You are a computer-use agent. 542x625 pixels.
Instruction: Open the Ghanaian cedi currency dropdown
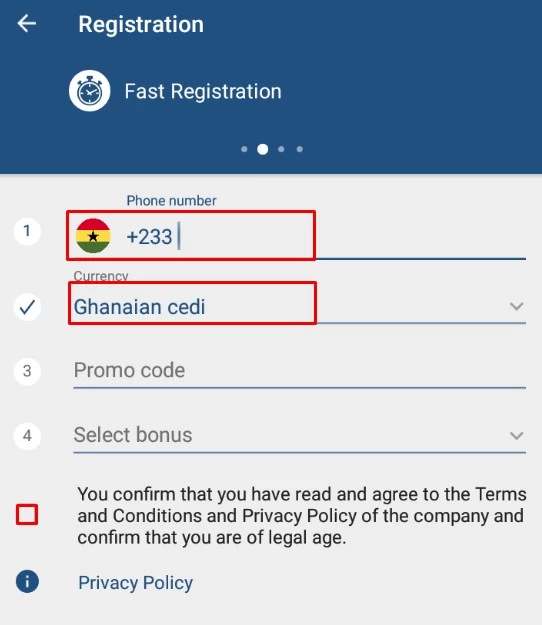pos(299,307)
